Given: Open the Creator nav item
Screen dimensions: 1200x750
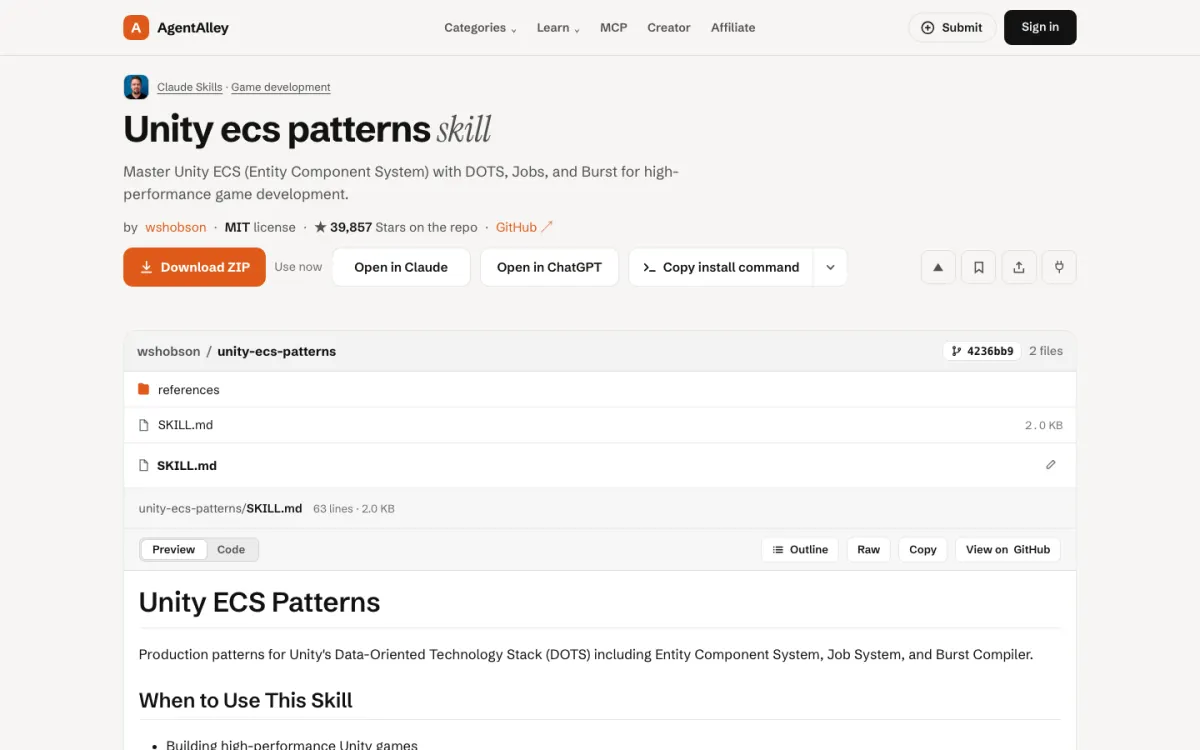Looking at the screenshot, I should 669,28.
